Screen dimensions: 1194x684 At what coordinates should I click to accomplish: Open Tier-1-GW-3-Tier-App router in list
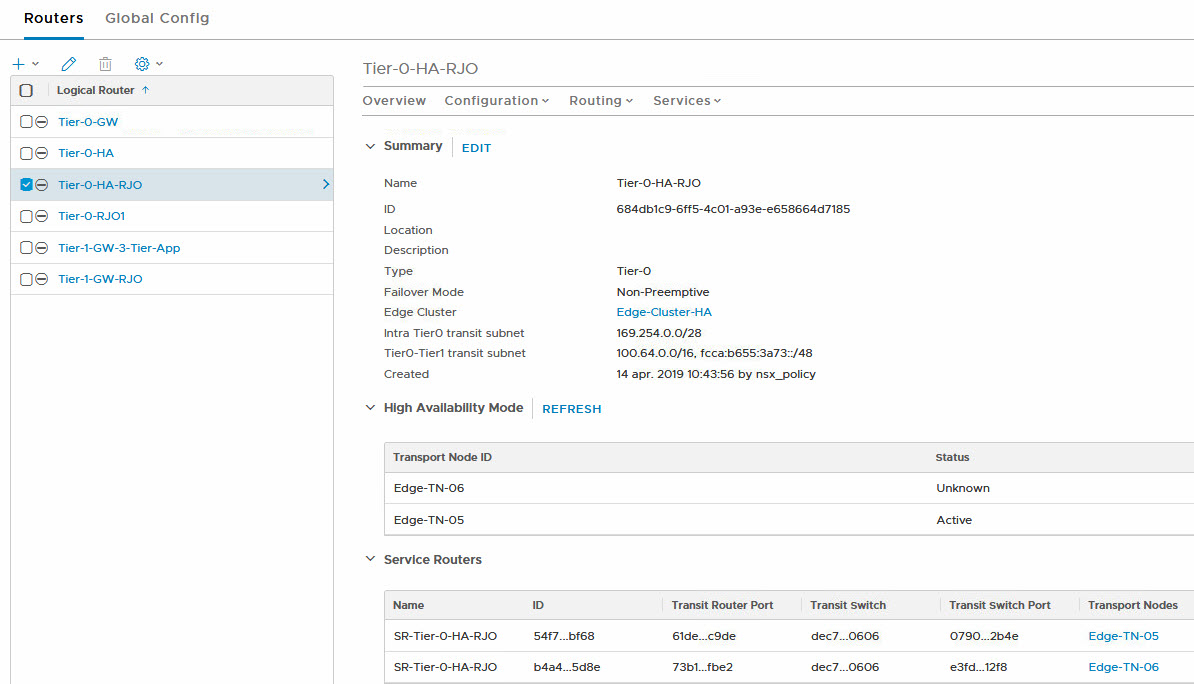(x=119, y=248)
